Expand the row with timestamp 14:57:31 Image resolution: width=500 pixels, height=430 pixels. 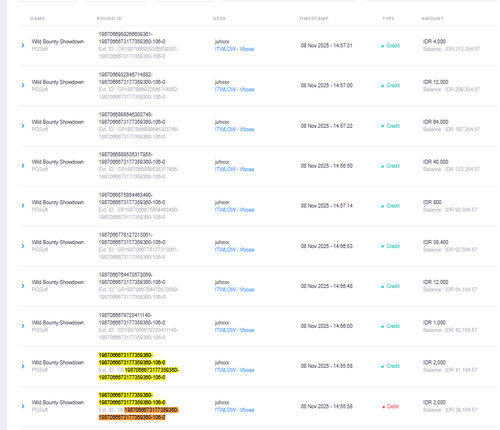click(x=23, y=45)
